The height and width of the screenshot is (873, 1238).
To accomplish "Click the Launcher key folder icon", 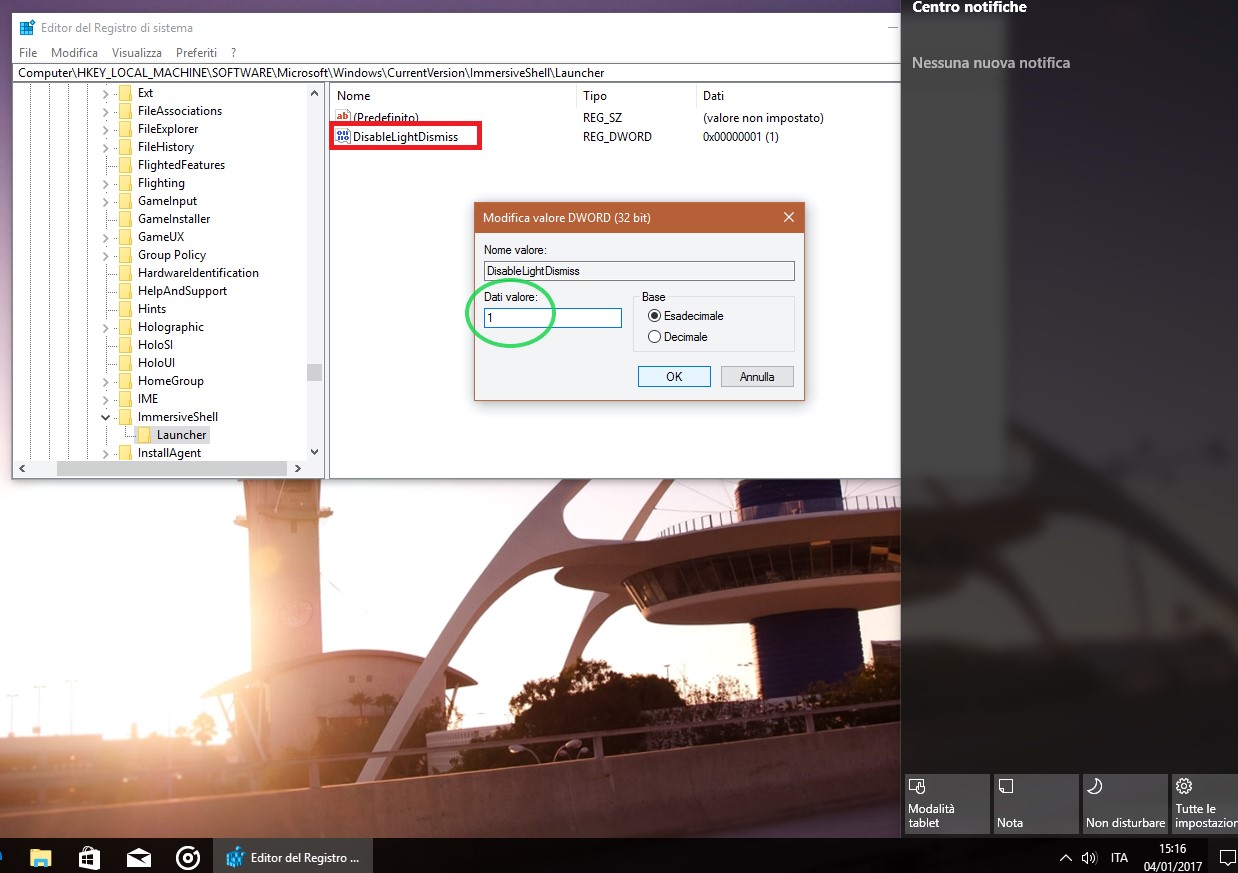I will (144, 435).
